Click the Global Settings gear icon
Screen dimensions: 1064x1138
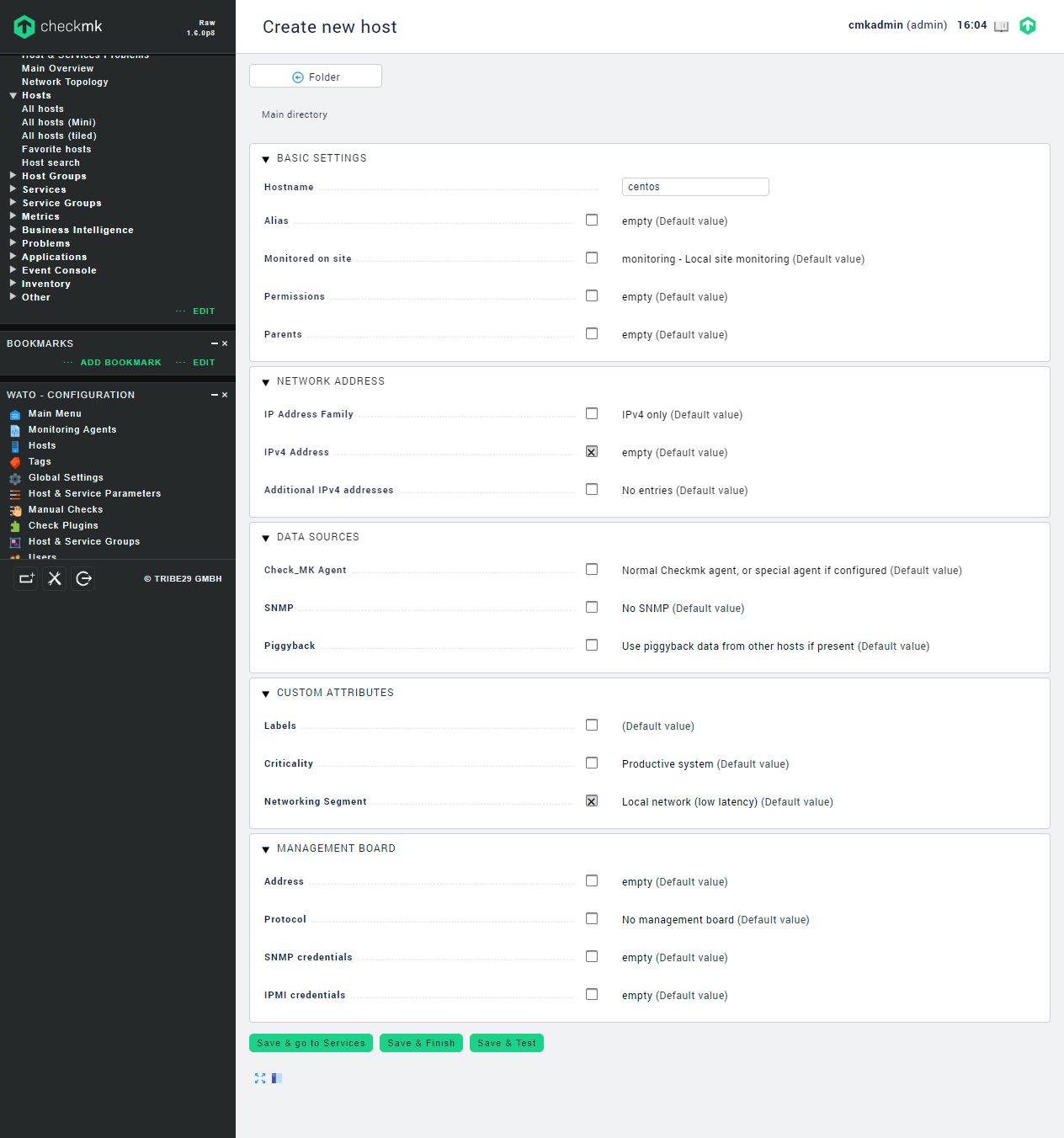15,478
